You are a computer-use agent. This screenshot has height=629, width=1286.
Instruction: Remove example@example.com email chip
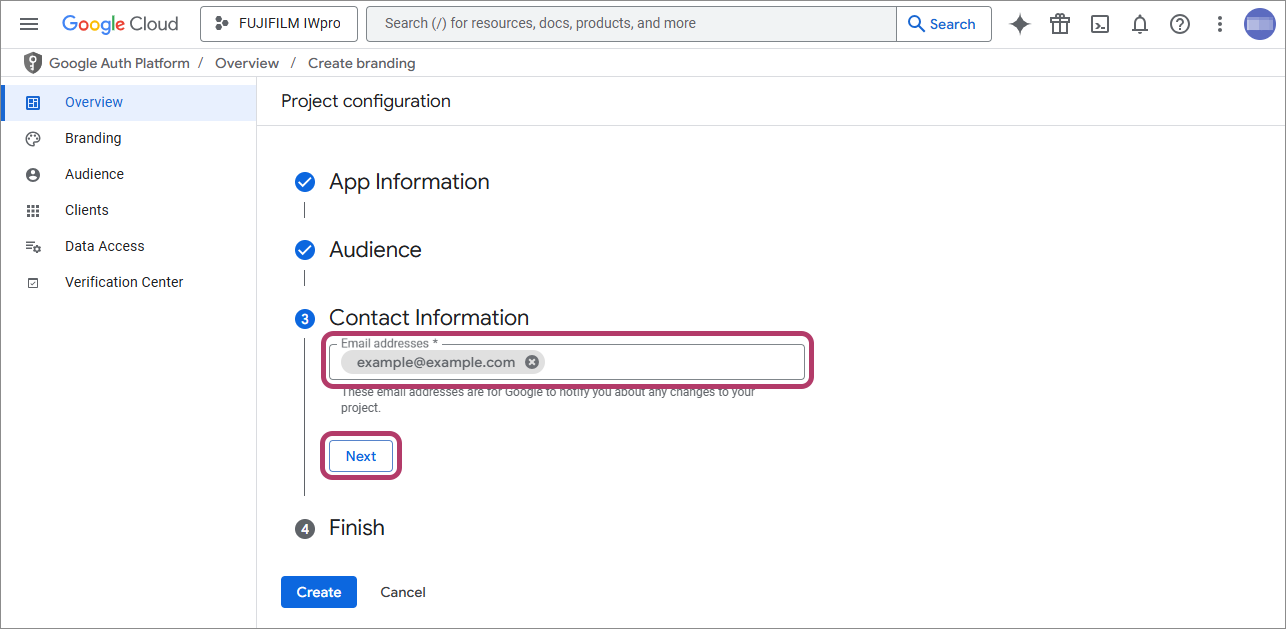[532, 362]
